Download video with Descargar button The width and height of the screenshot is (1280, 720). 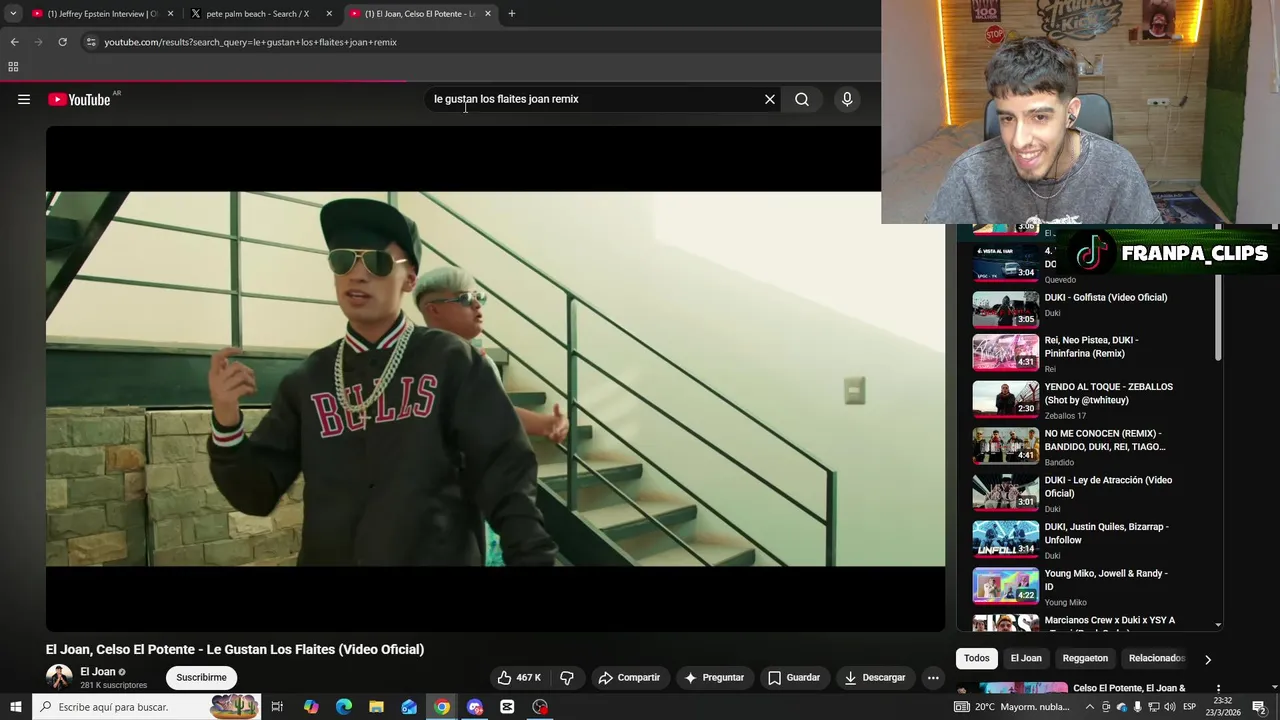[874, 677]
